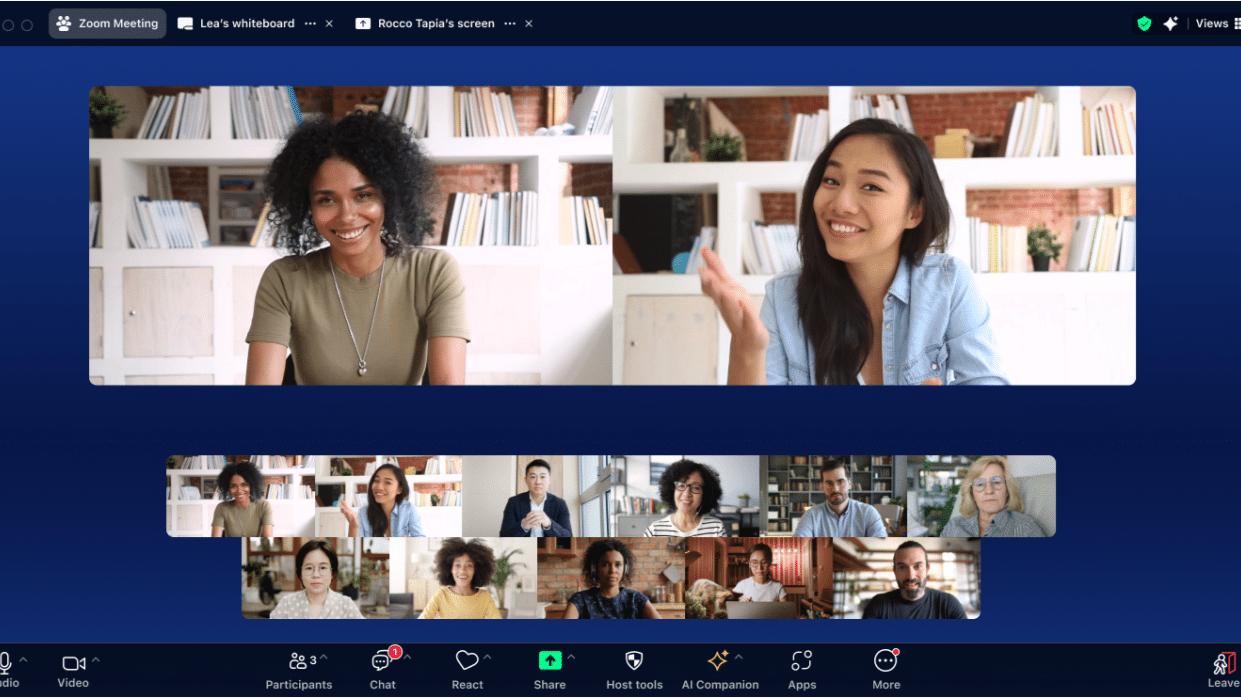Expand the Chat options chevron

coord(407,658)
